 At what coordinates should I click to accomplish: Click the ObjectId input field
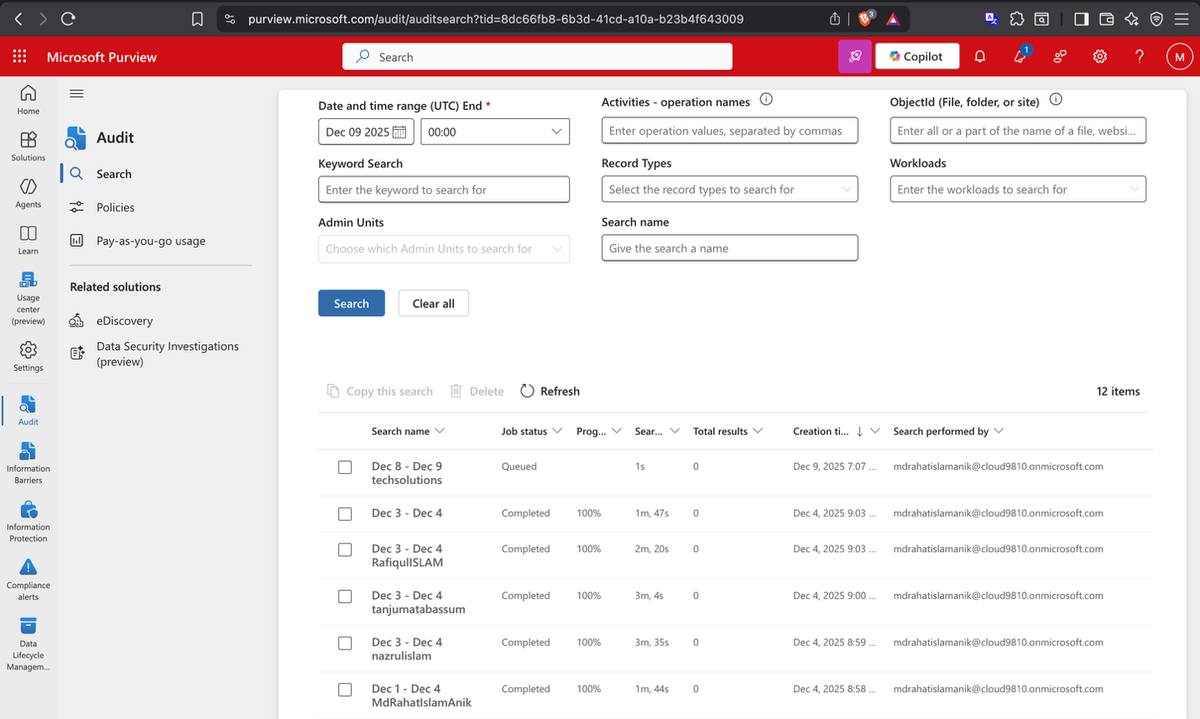1018,131
